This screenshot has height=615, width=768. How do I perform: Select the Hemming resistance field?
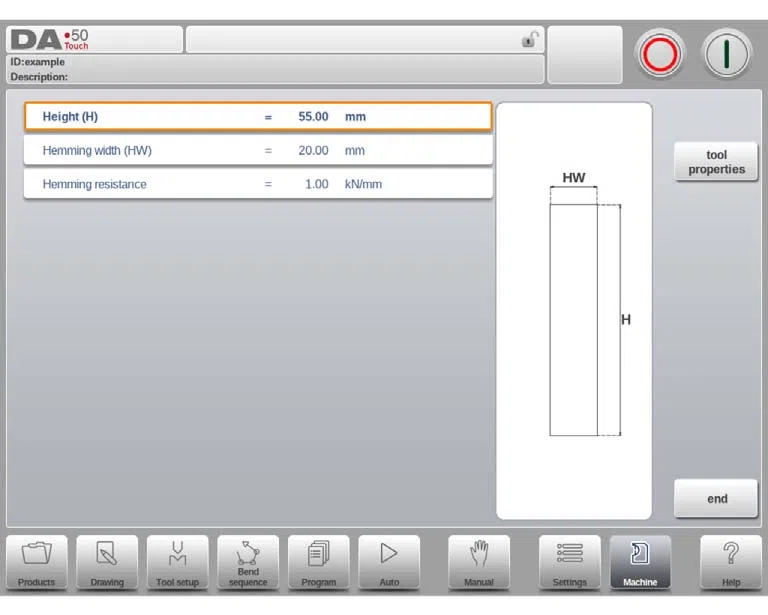258,184
